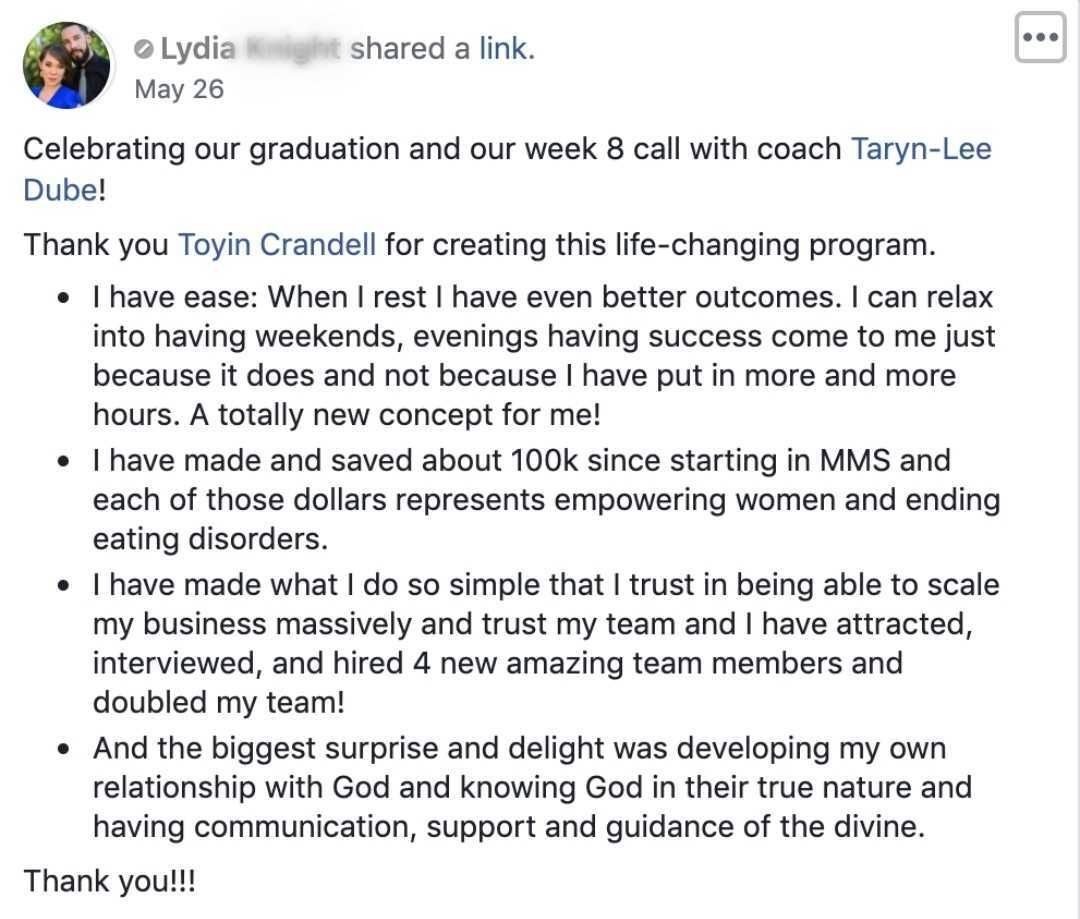The height and width of the screenshot is (919, 1080).
Task: Click the "I have ease" bullet paragraph
Action: 540,355
